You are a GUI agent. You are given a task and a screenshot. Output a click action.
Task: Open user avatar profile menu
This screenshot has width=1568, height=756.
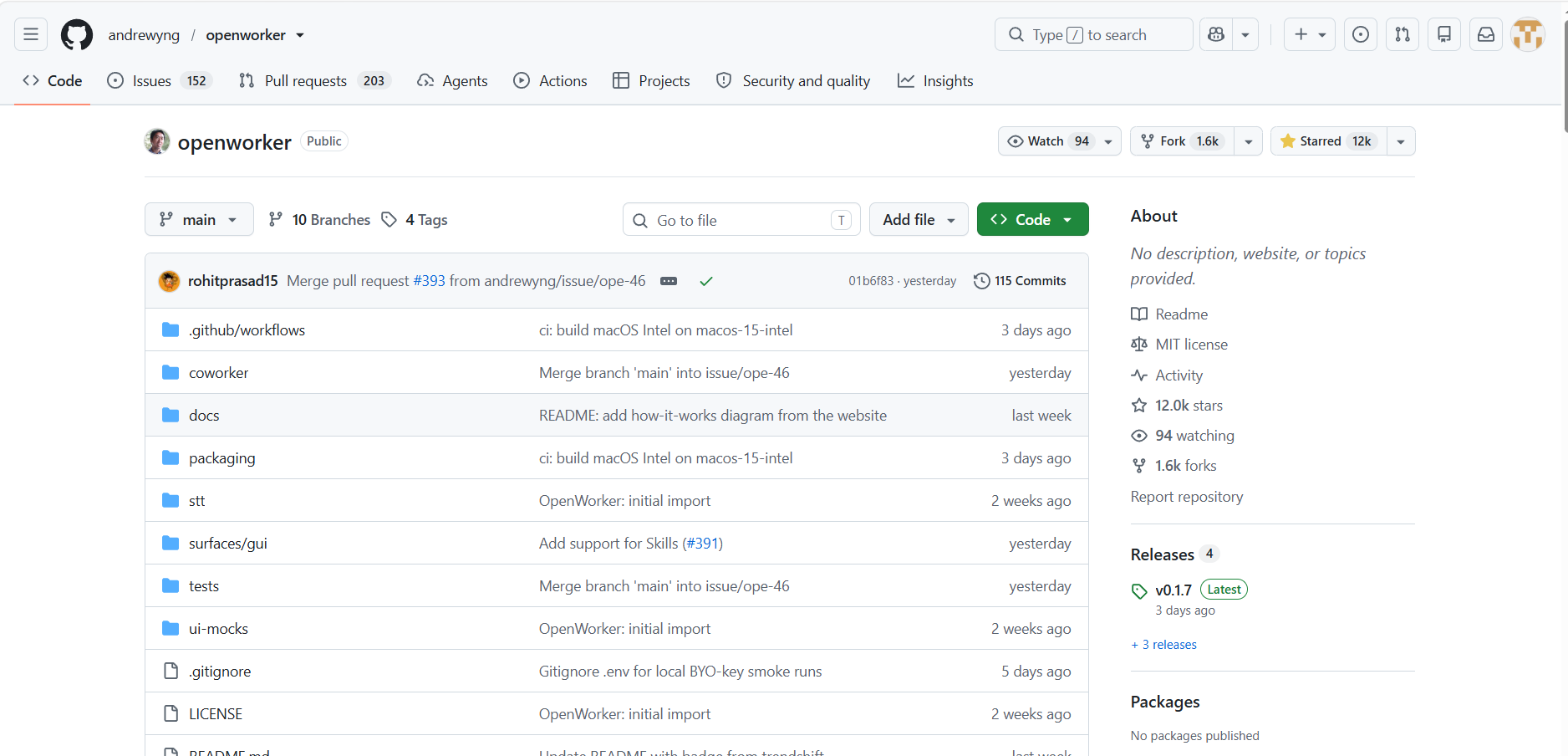[1528, 34]
